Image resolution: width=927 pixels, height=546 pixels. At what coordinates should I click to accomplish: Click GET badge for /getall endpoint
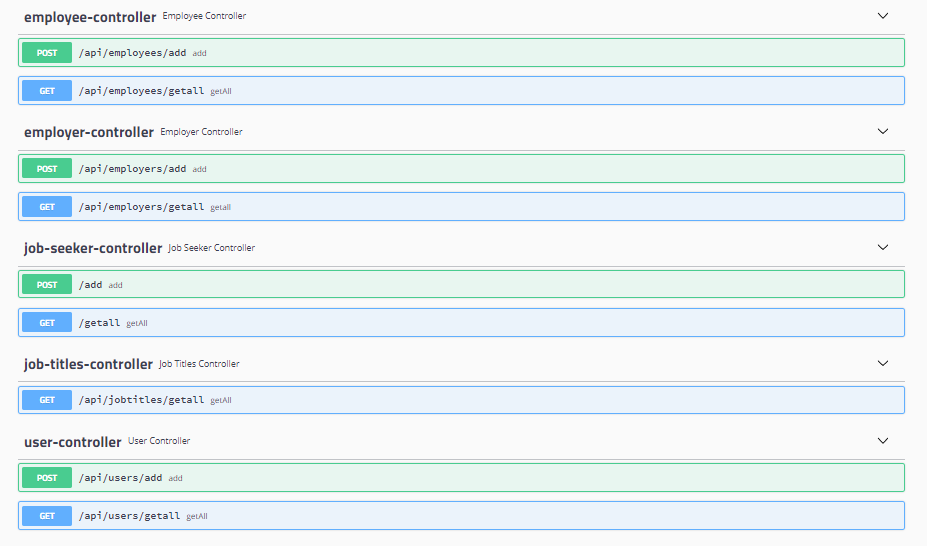(47, 323)
